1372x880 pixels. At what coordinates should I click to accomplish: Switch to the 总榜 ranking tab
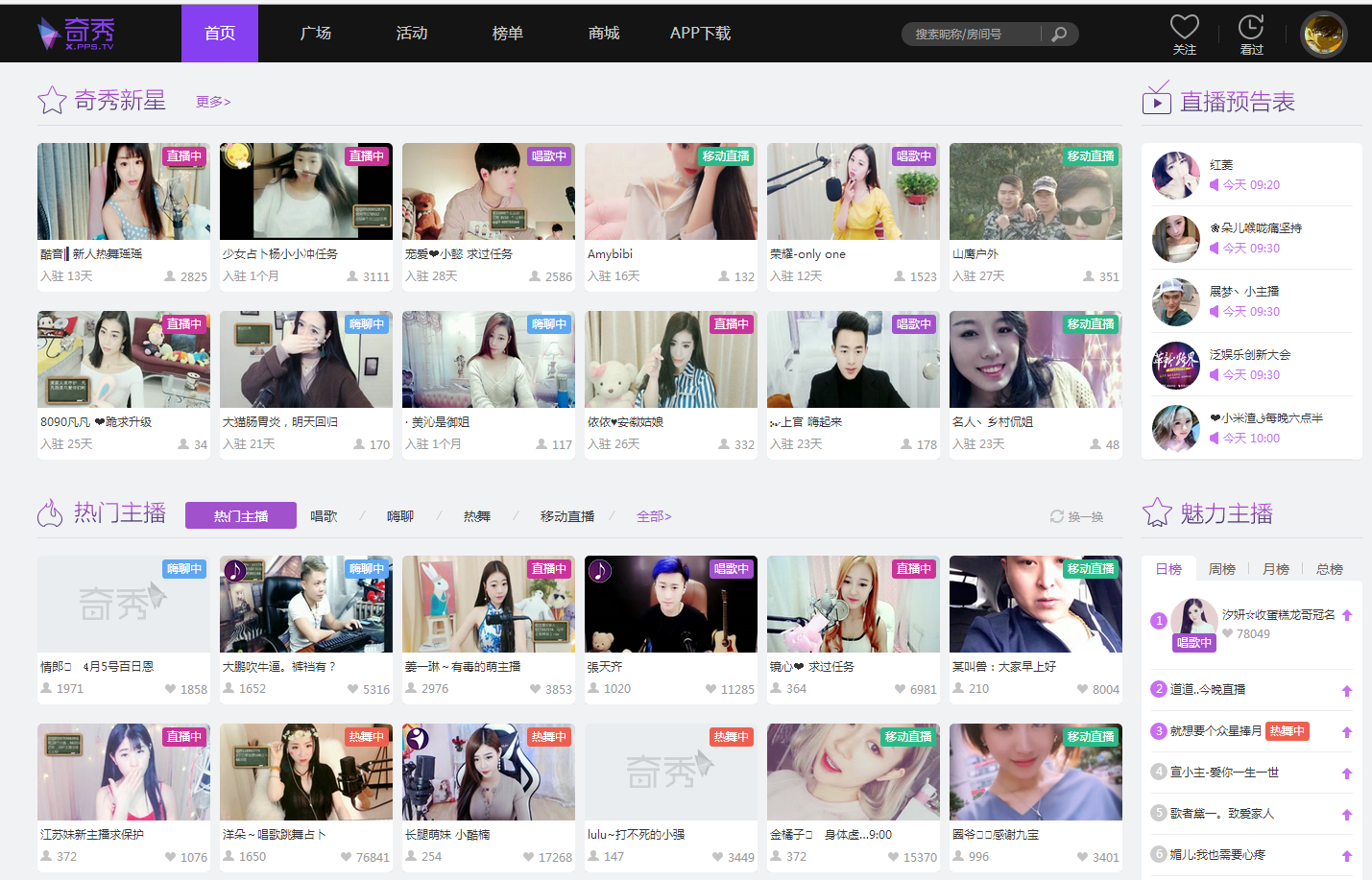(x=1330, y=569)
